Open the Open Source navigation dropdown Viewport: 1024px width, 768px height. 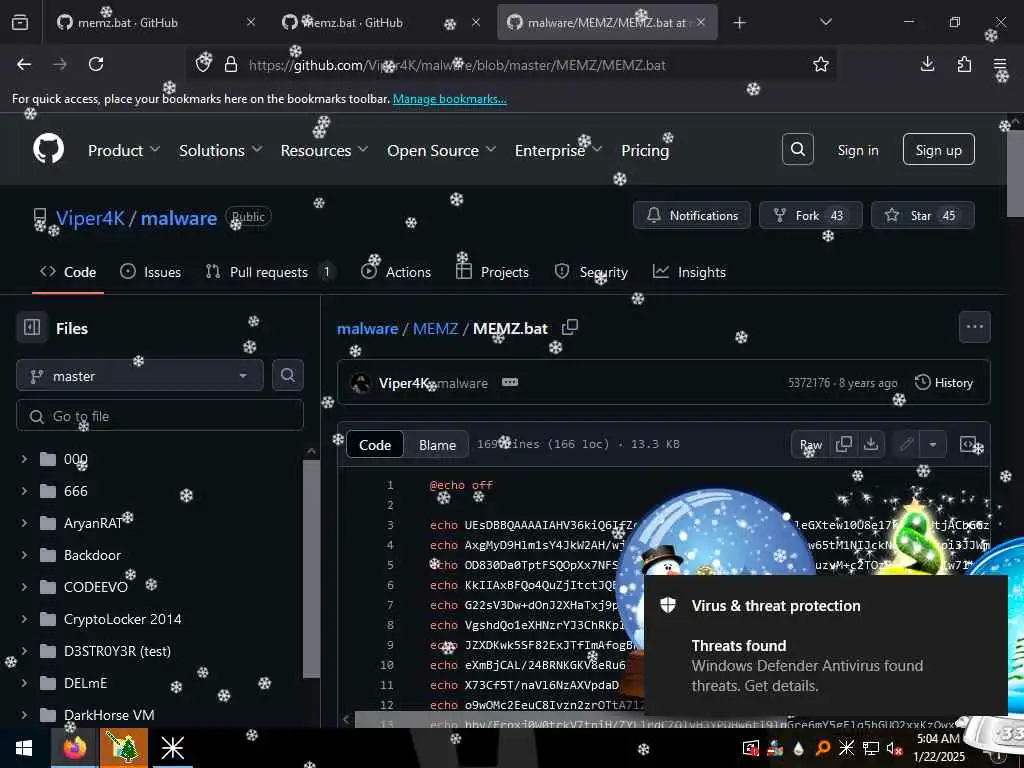coord(441,150)
